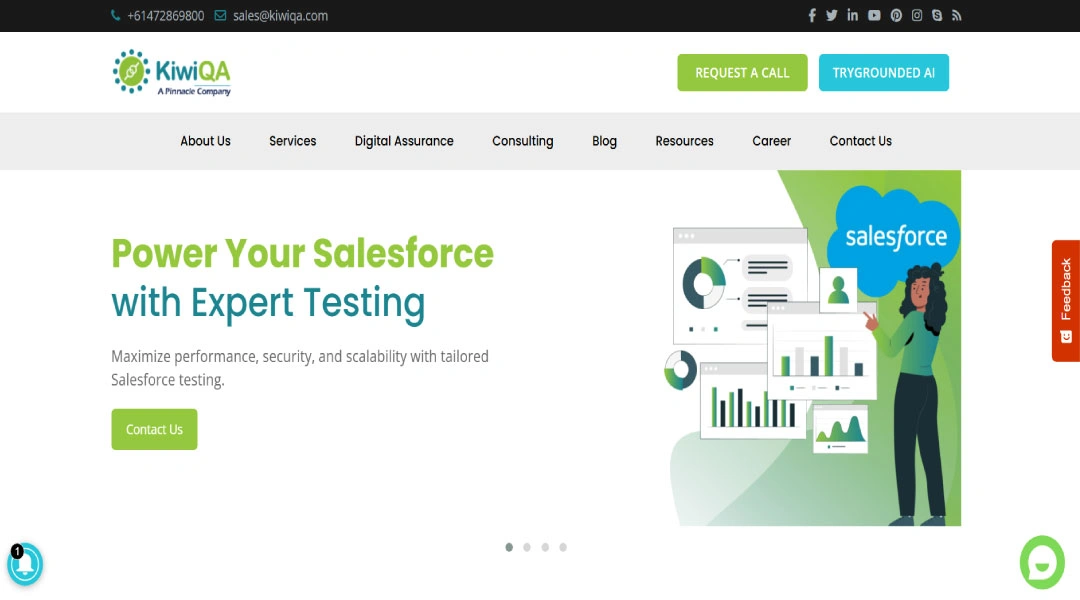Open the Pinterest social icon
The height and width of the screenshot is (600, 1080).
pos(896,15)
